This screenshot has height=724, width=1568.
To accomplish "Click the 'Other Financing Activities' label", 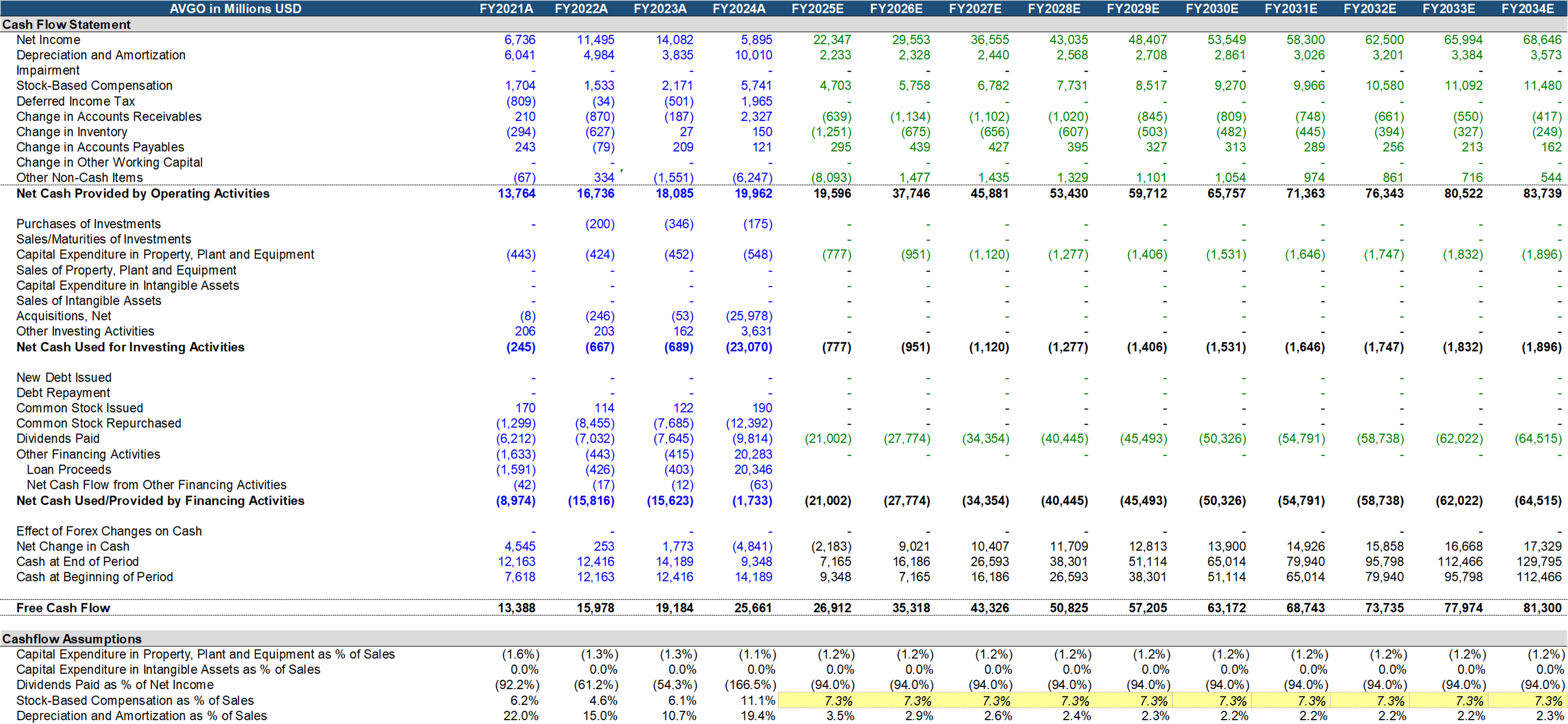I will click(87, 453).
